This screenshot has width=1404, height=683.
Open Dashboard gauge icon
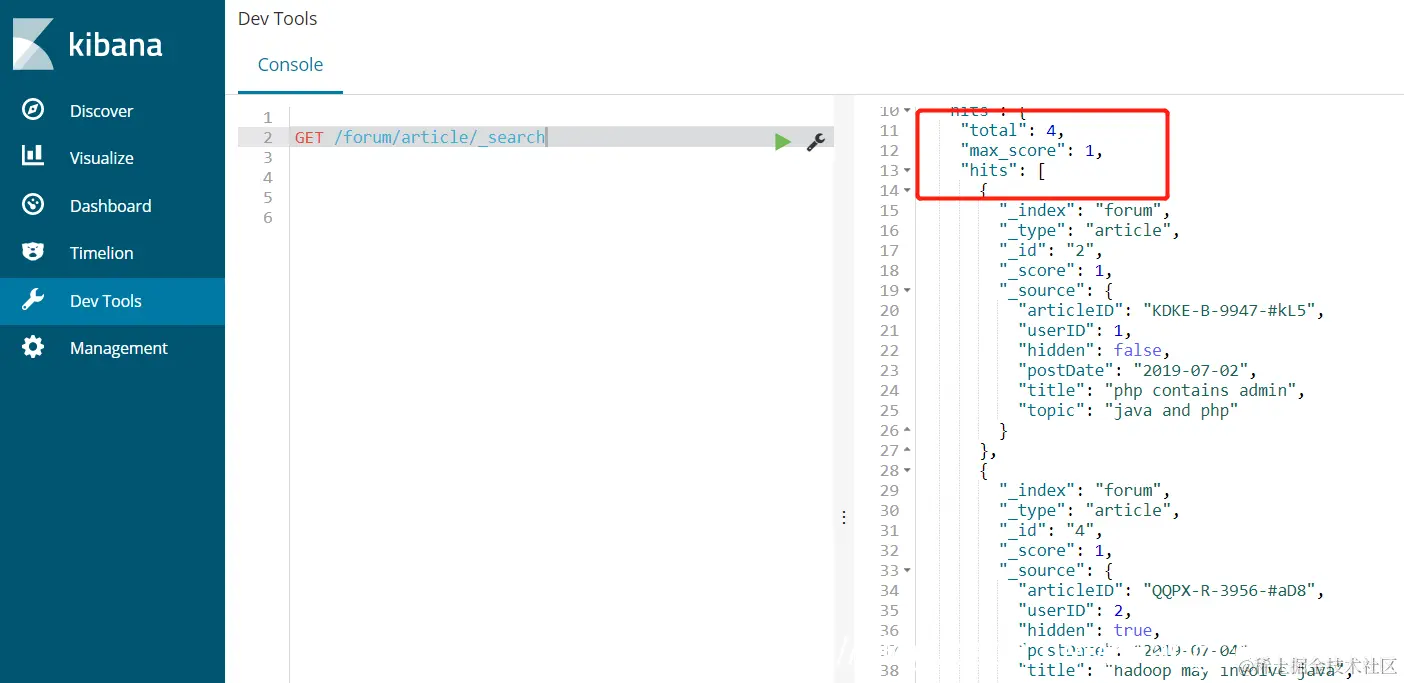[x=33, y=205]
